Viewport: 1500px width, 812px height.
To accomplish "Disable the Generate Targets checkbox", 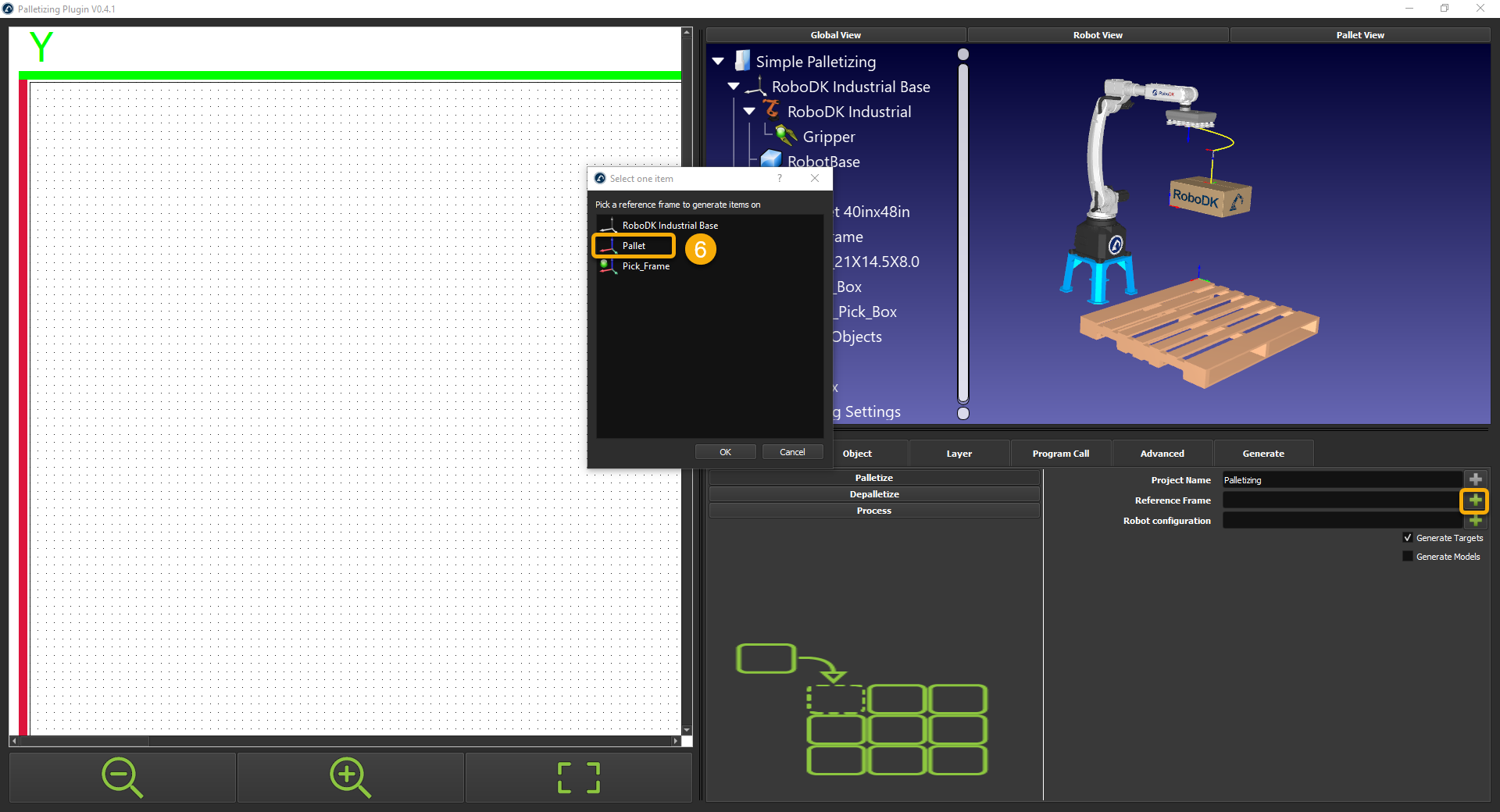I will pyautogui.click(x=1408, y=538).
